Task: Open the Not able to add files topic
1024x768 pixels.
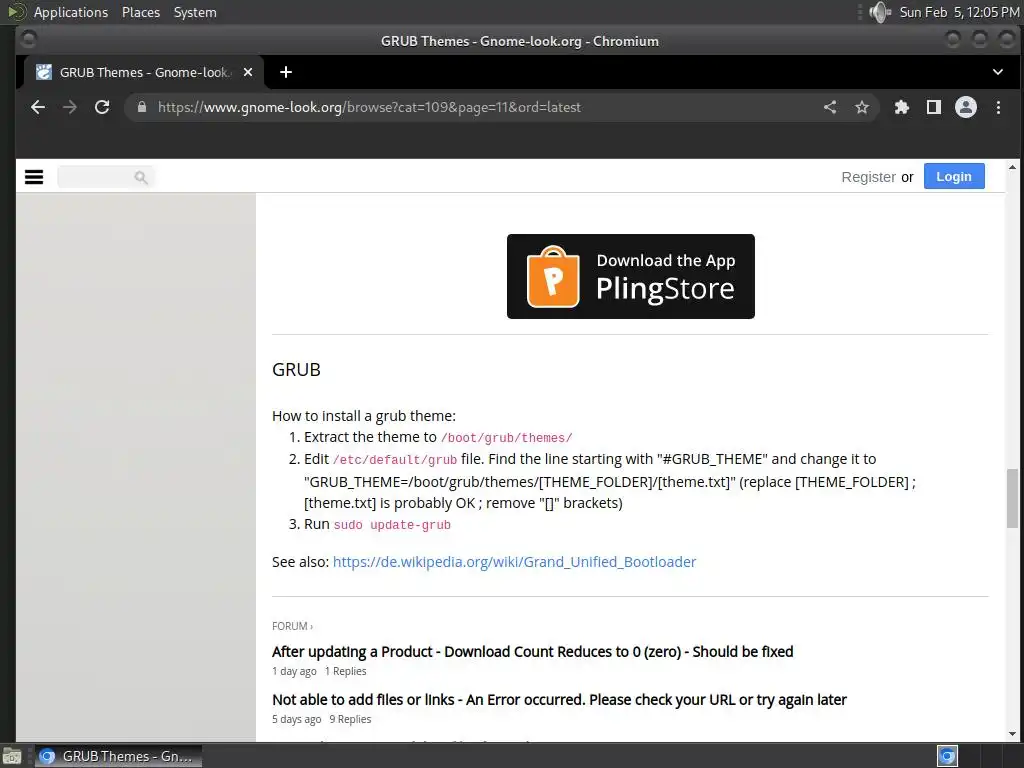Action: pyautogui.click(x=559, y=699)
